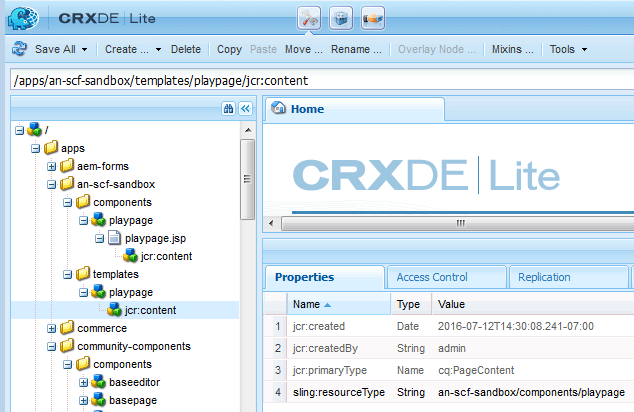Viewport: 634px width, 412px height.
Task: Select the components folder under an-scf-sandbox
Action: tap(123, 202)
